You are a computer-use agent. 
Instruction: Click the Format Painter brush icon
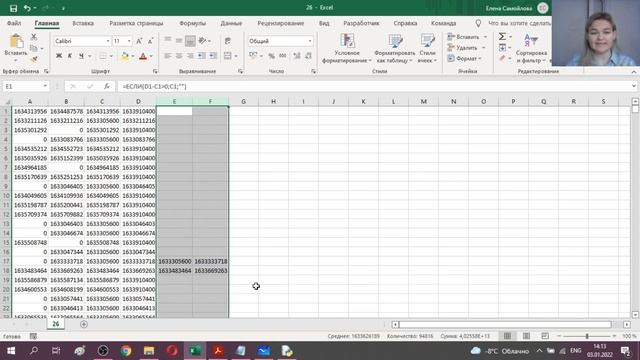pos(34,59)
